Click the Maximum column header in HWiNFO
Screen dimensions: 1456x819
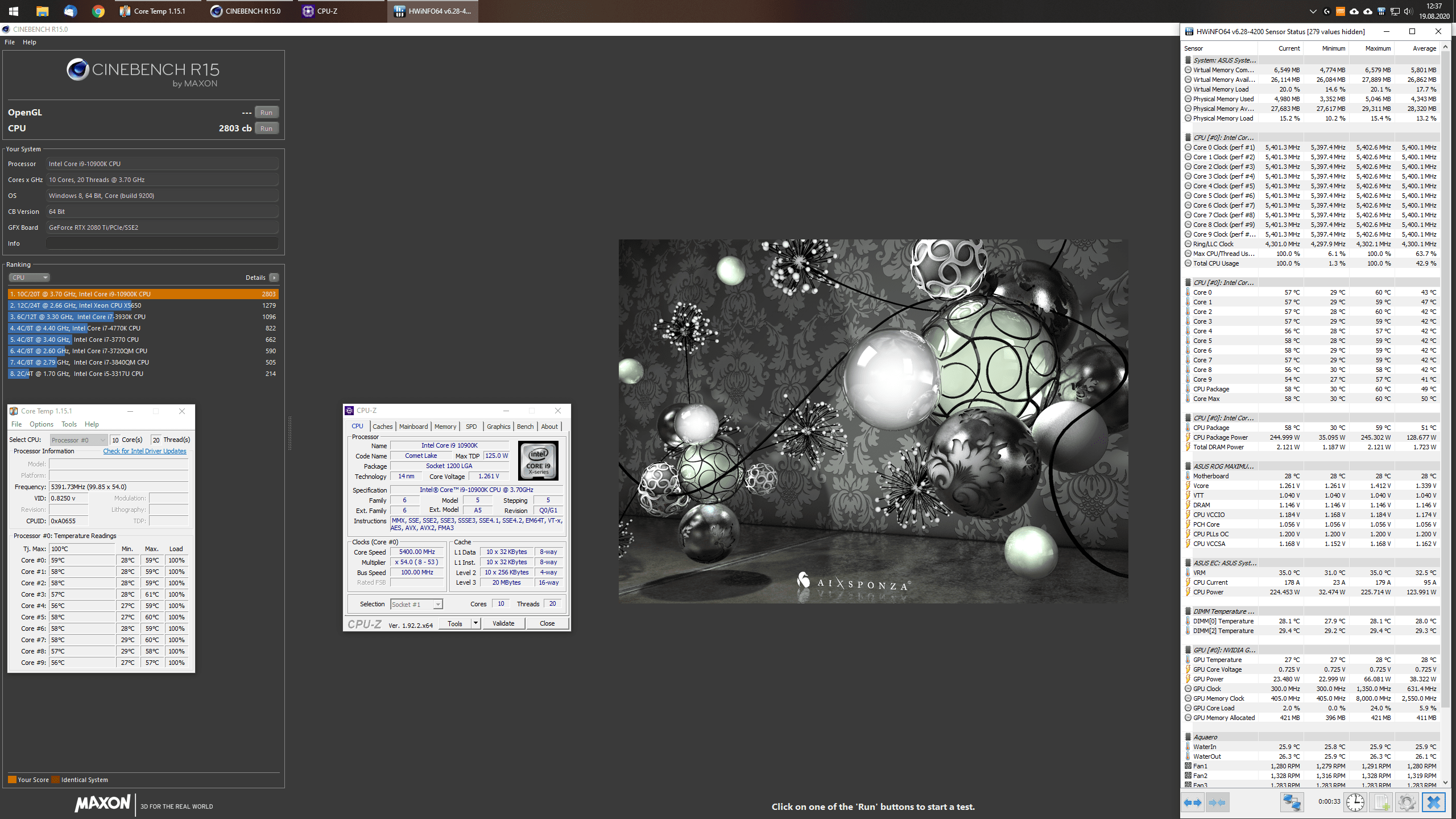click(1372, 48)
